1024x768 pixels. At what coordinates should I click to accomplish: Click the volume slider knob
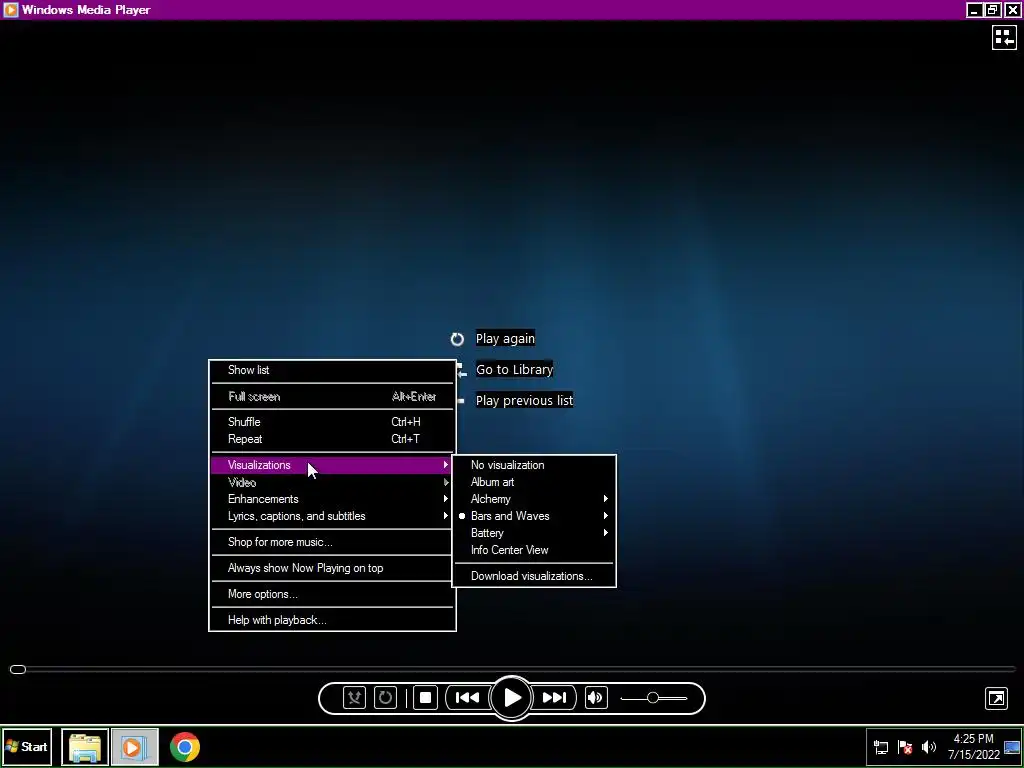tap(652, 697)
